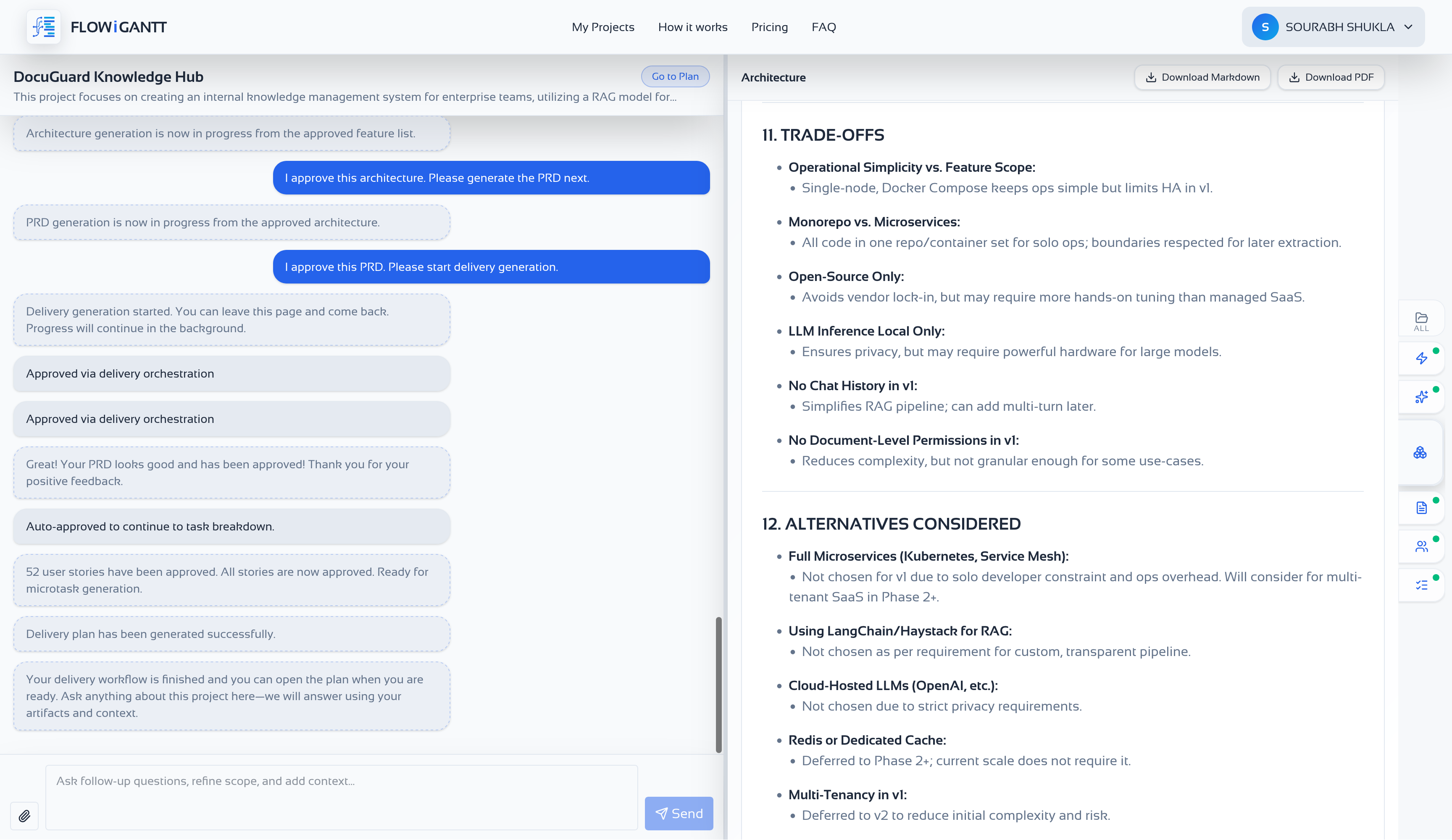Open the FAQ page

pos(823,27)
